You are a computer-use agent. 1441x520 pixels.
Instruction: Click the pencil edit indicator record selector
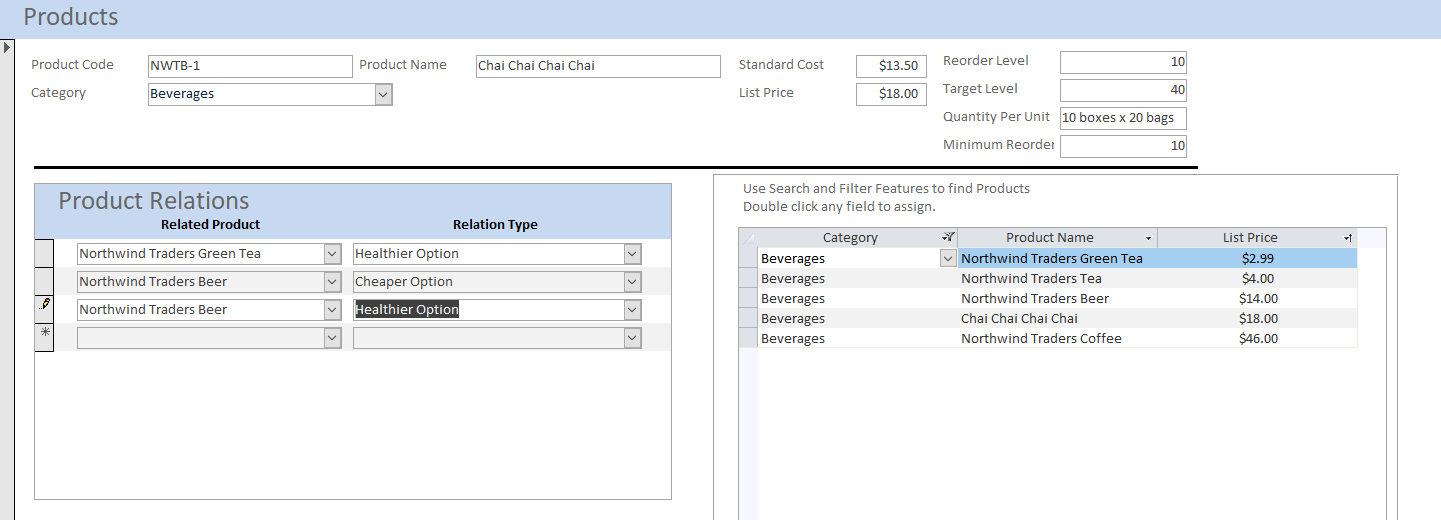(44, 309)
